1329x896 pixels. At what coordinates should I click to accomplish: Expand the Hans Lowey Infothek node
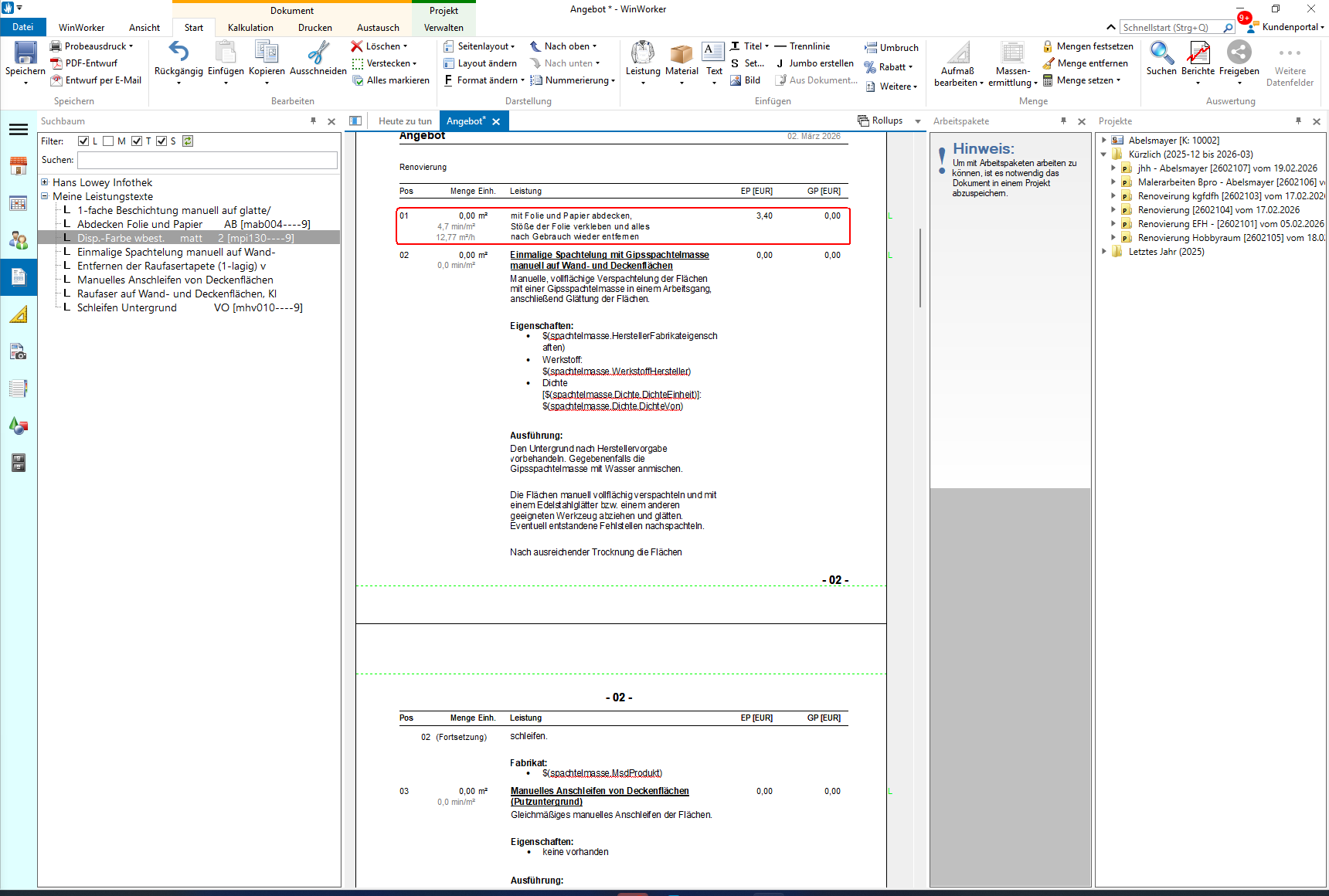pyautogui.click(x=45, y=182)
